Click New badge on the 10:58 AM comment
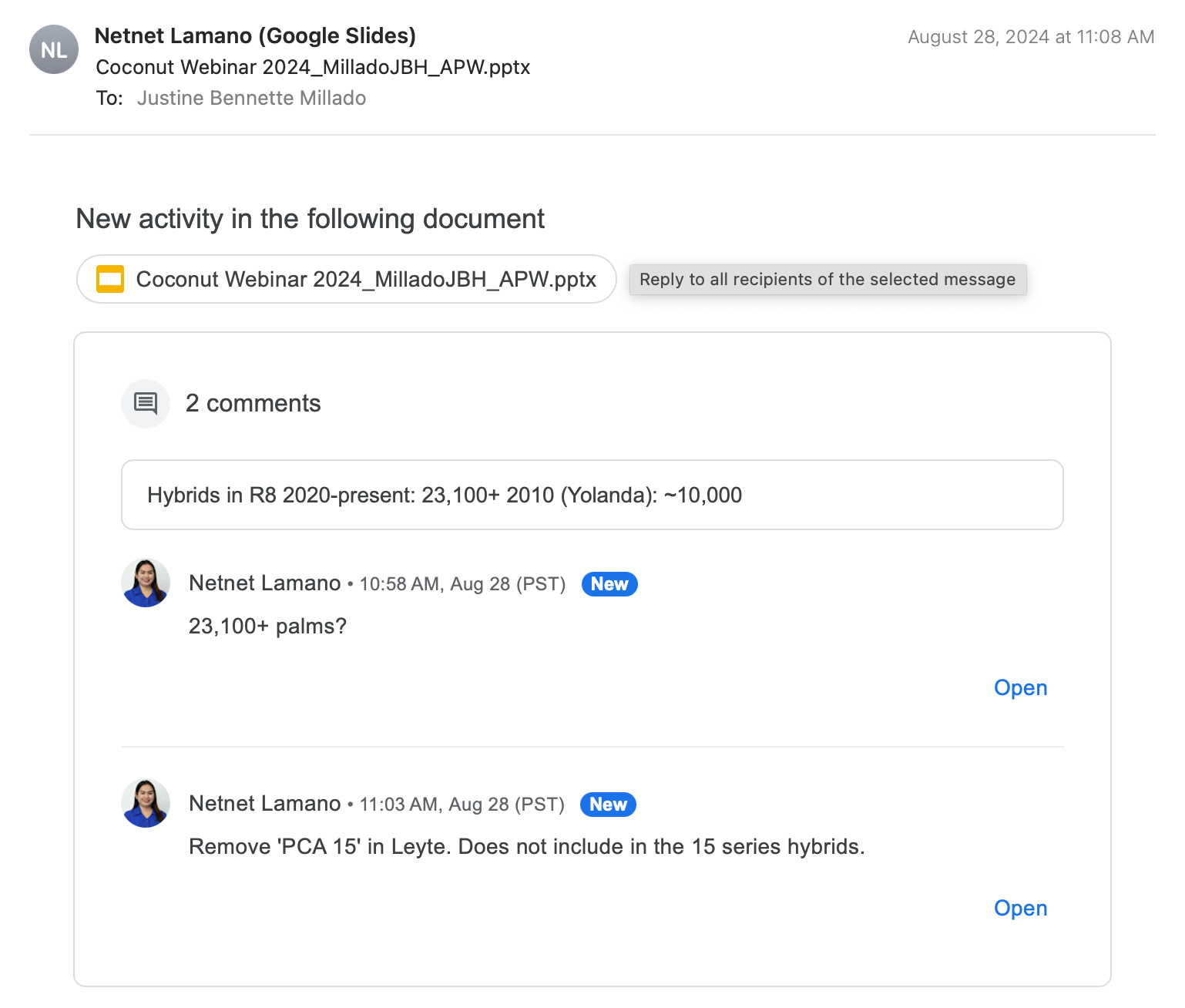This screenshot has height=1008, width=1185. tap(609, 584)
